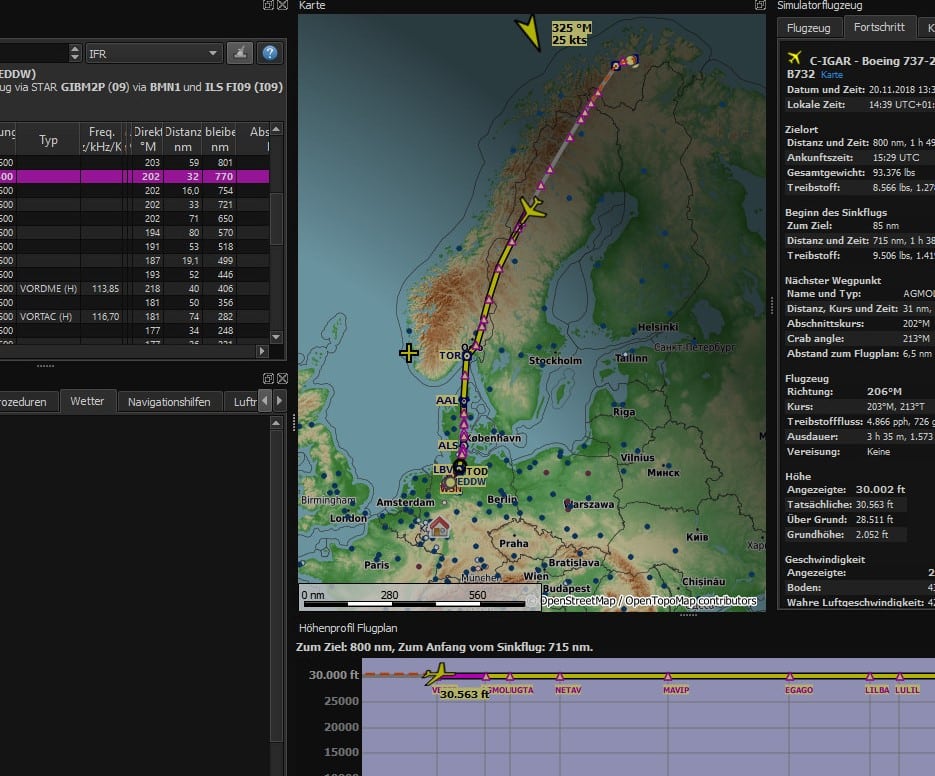
Task: Click the altitude spin box arrows
Action: (75, 53)
